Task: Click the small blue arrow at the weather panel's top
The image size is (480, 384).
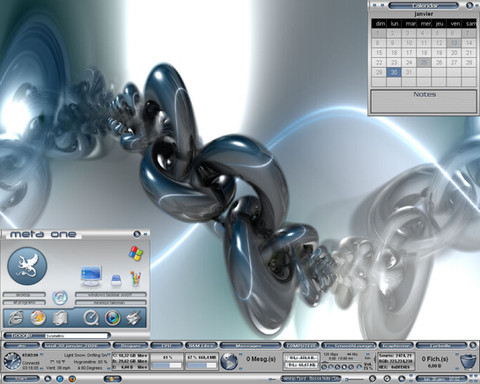Action: coord(109,354)
